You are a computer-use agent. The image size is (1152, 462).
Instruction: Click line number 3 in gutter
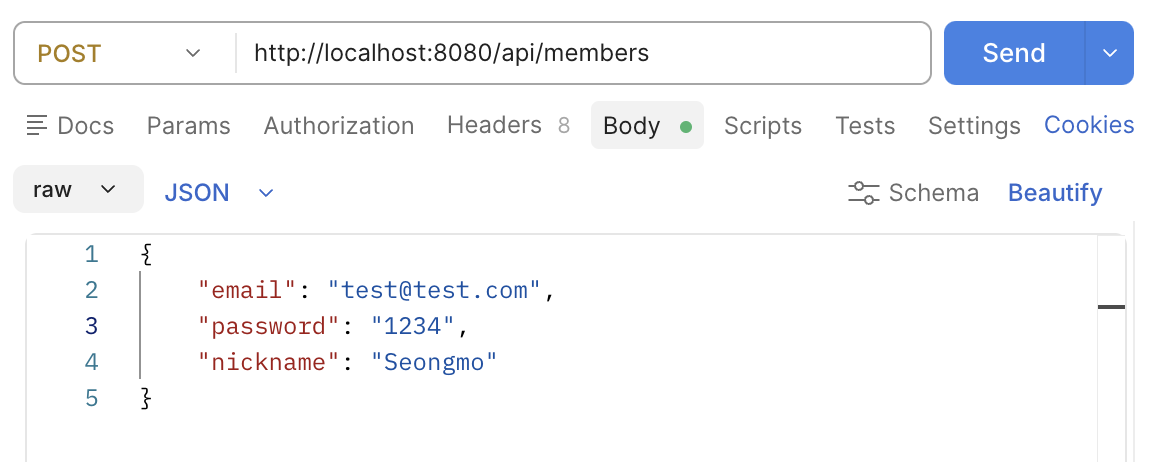(92, 326)
